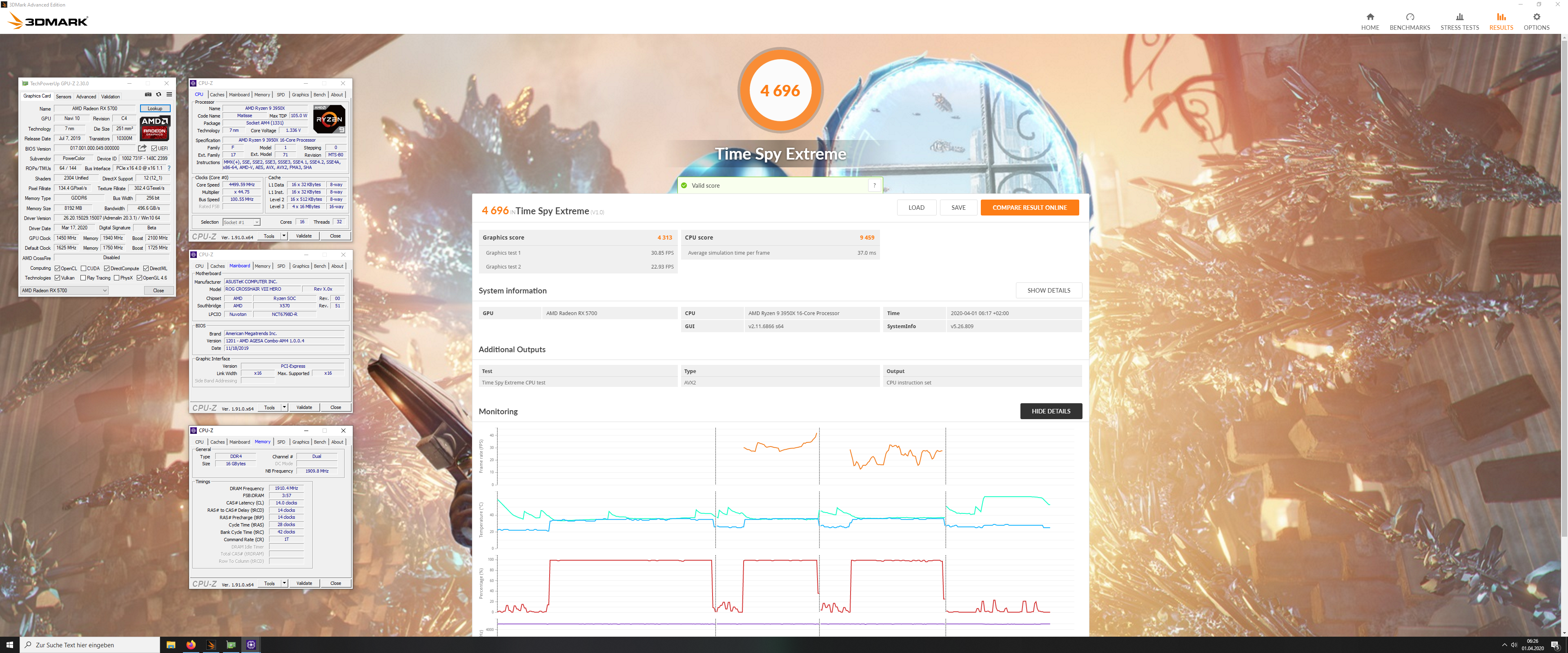1568x653 pixels.
Task: Switch to the Advanced tab in GPU-Z
Action: click(86, 96)
